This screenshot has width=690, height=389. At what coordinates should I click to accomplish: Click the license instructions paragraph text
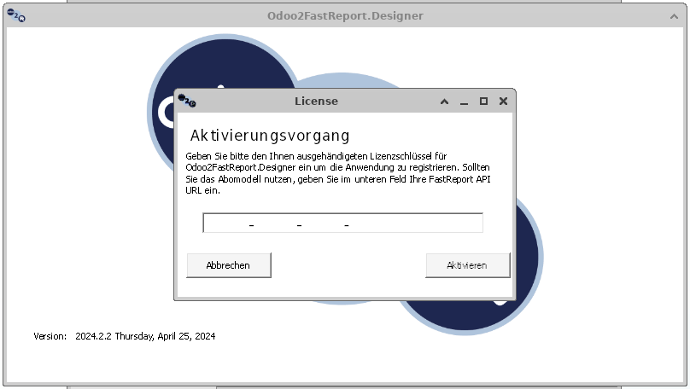pyautogui.click(x=338, y=173)
